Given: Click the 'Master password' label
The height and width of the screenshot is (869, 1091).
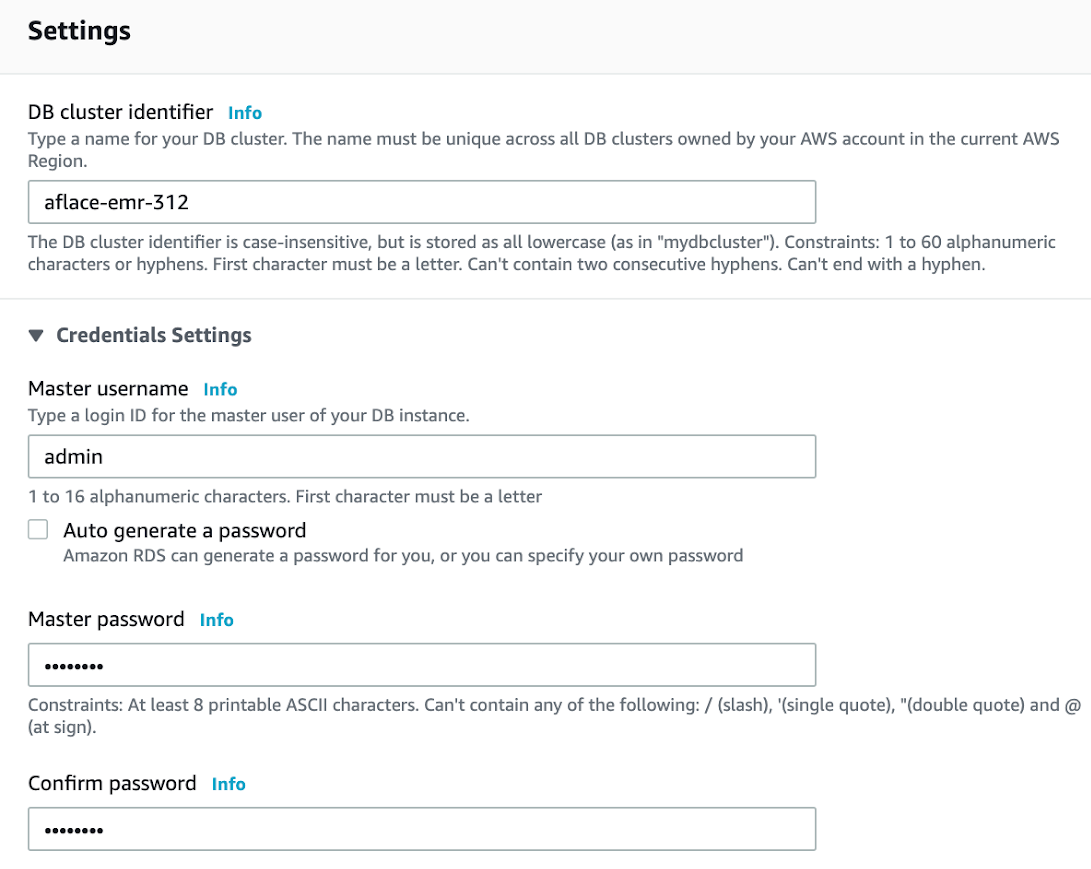Looking at the screenshot, I should [106, 619].
